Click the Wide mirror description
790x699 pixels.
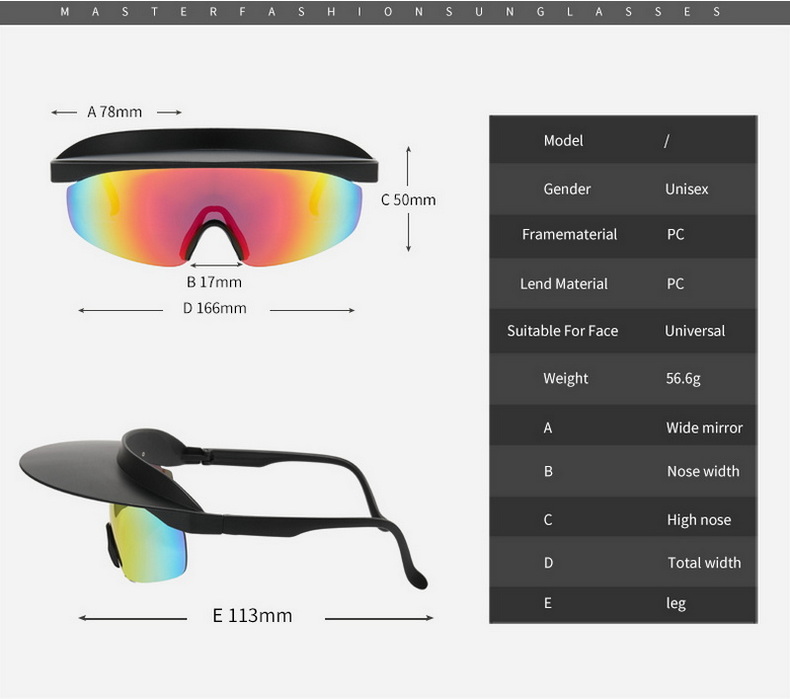click(x=704, y=428)
